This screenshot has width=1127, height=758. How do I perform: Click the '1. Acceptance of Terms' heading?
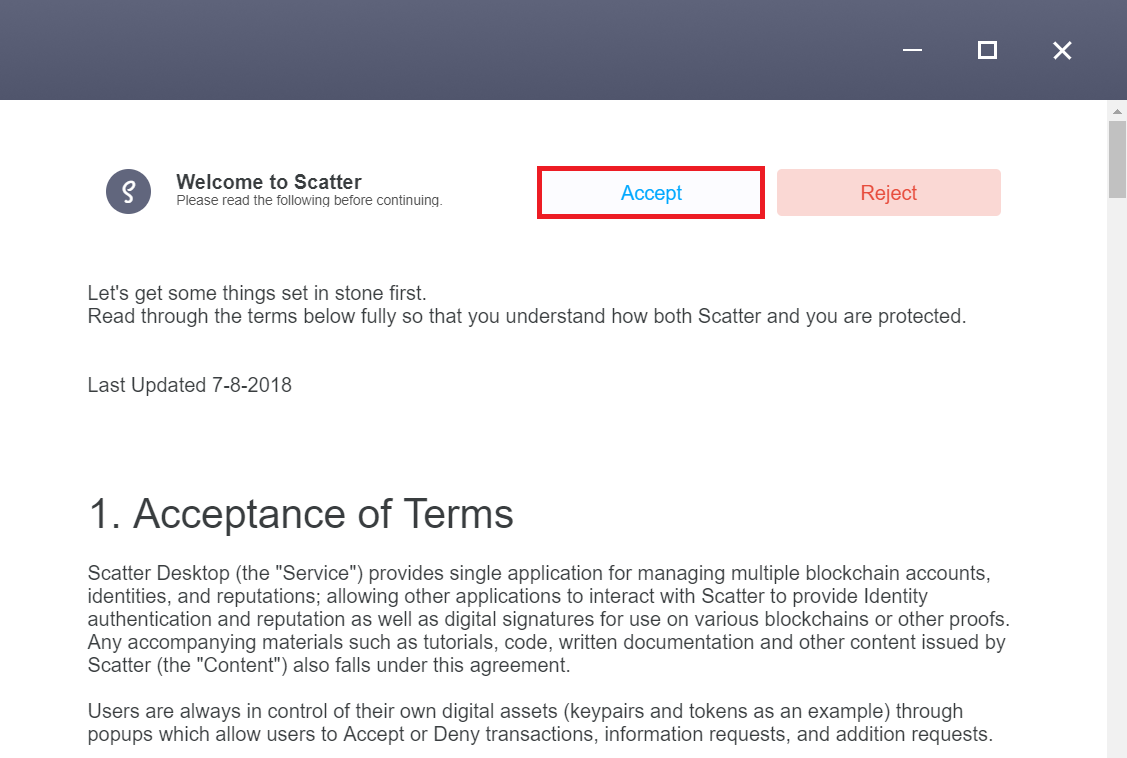(300, 514)
